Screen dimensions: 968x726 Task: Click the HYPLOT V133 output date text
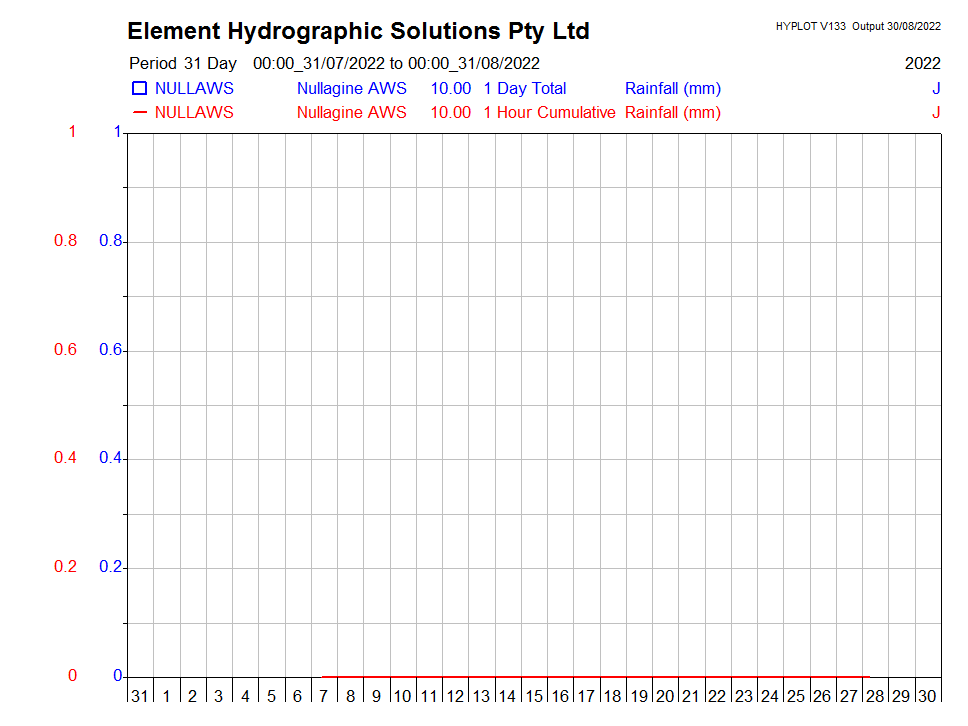pos(857,26)
